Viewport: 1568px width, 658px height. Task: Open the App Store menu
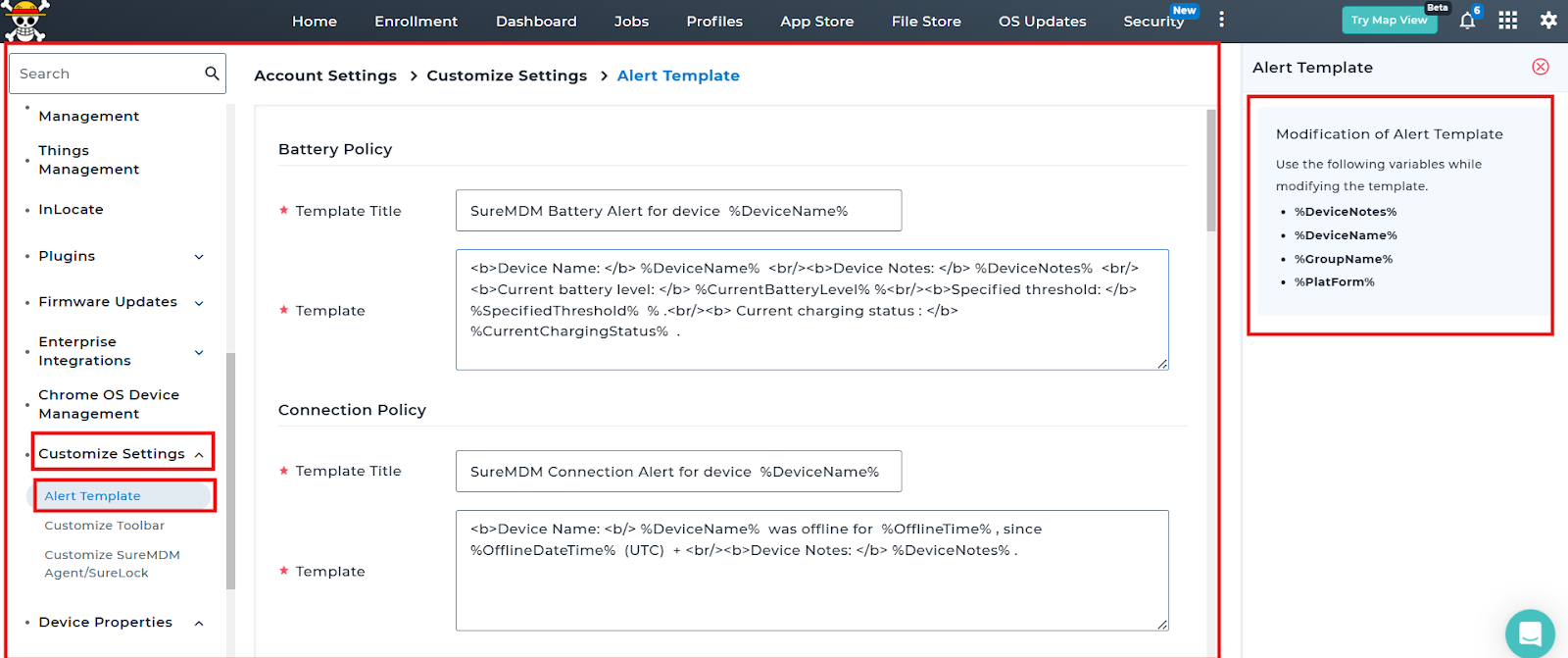tap(816, 22)
